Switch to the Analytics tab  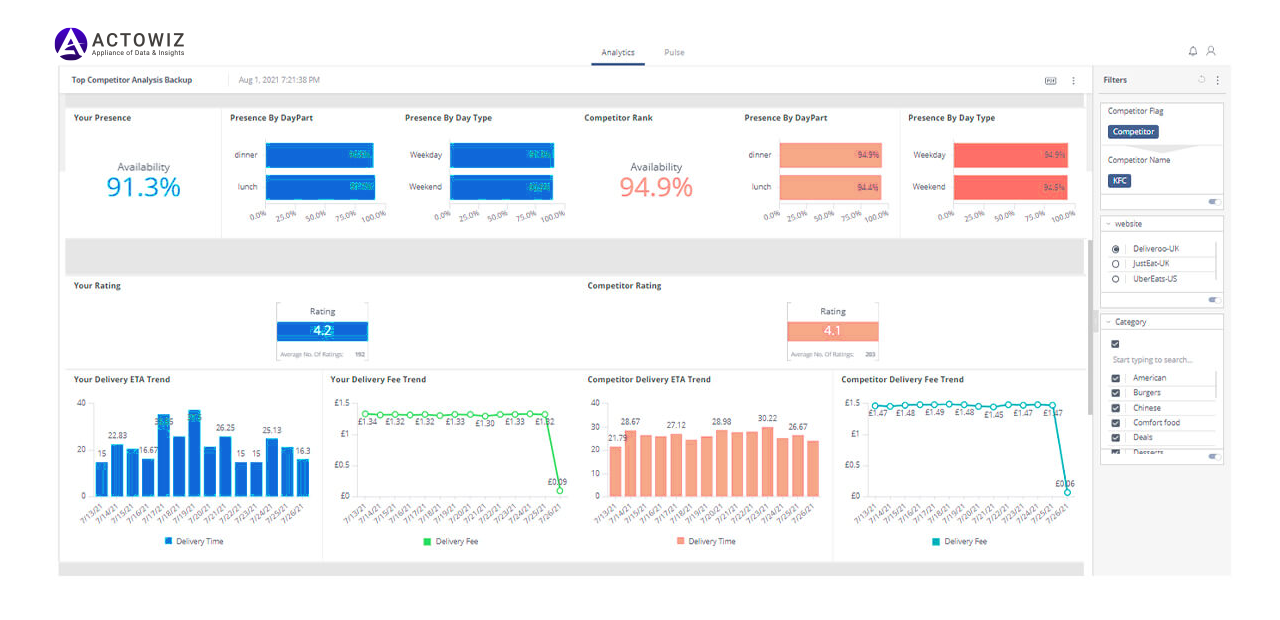click(x=618, y=52)
